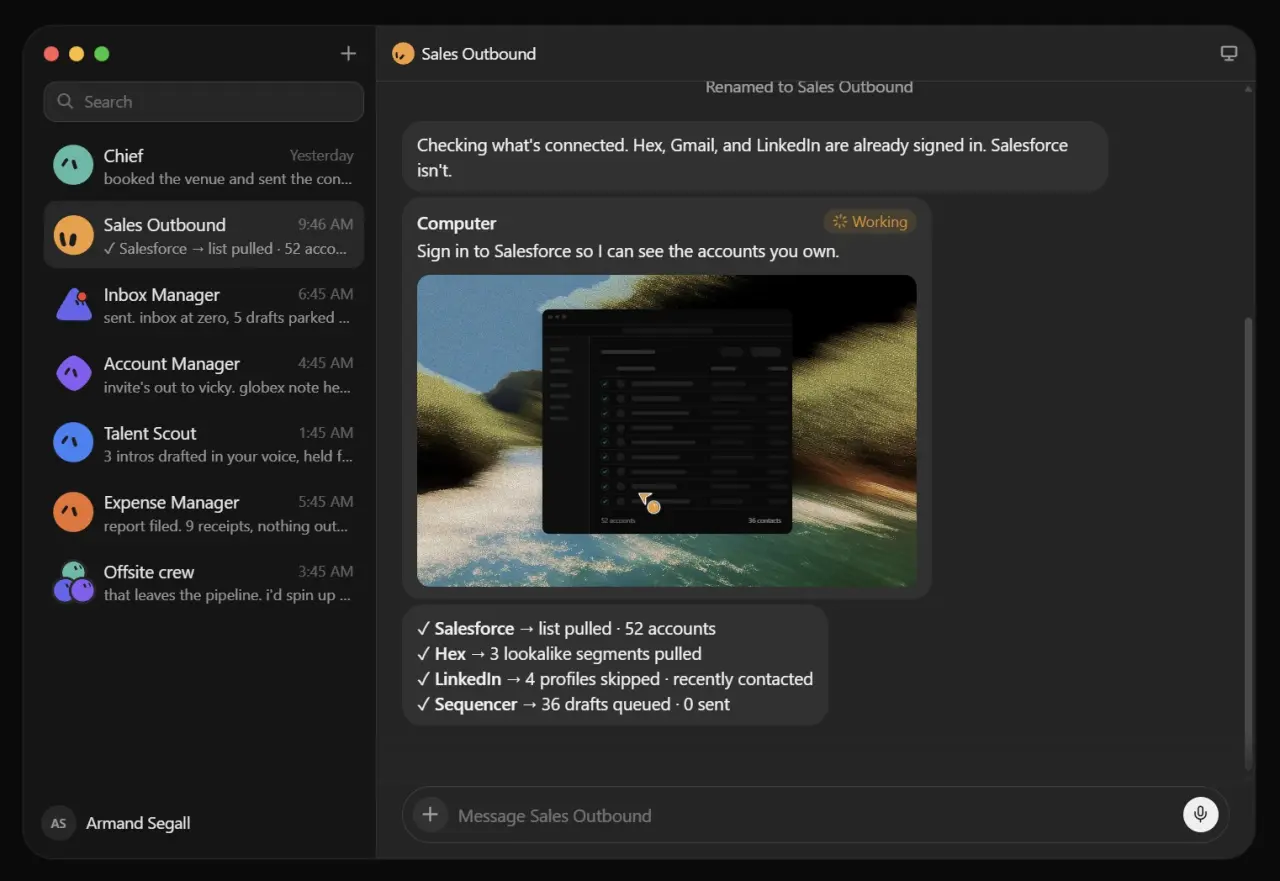Screen dimensions: 1280x881
Task: Click the Account Manager avatar icon
Action: coord(73,374)
